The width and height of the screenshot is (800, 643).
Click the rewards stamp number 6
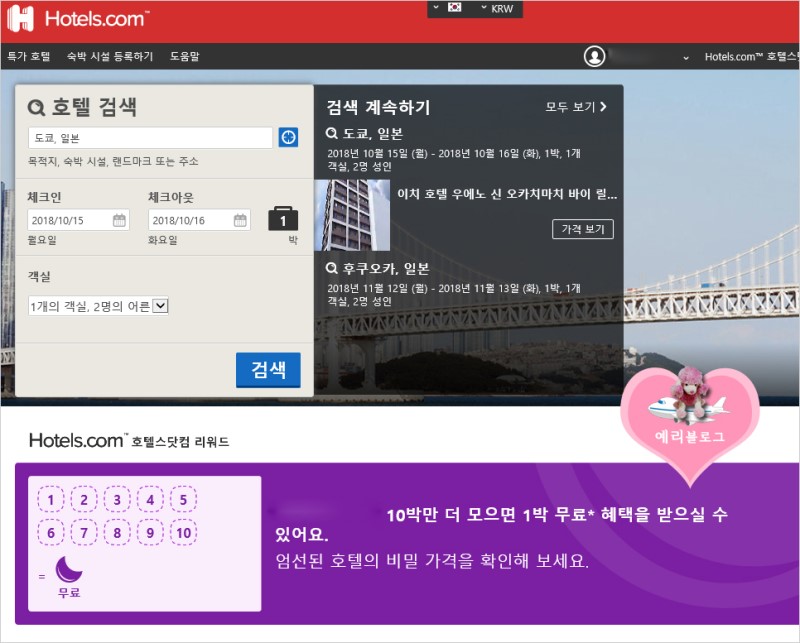(51, 533)
